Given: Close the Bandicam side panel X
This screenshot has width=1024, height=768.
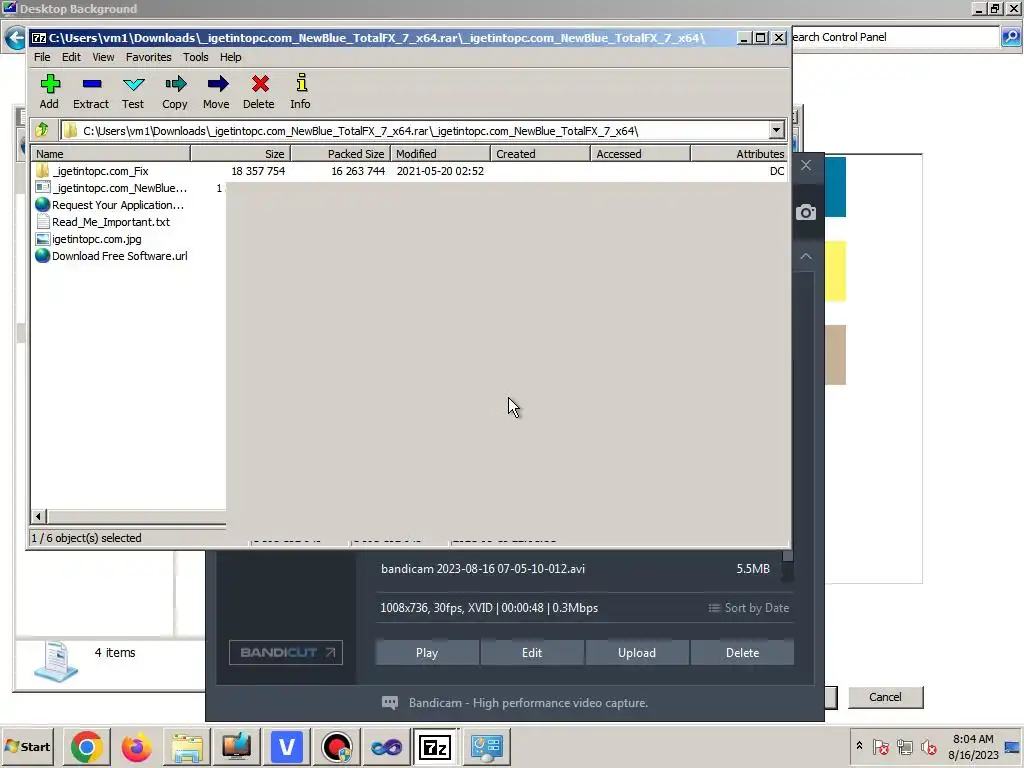Looking at the screenshot, I should (806, 165).
